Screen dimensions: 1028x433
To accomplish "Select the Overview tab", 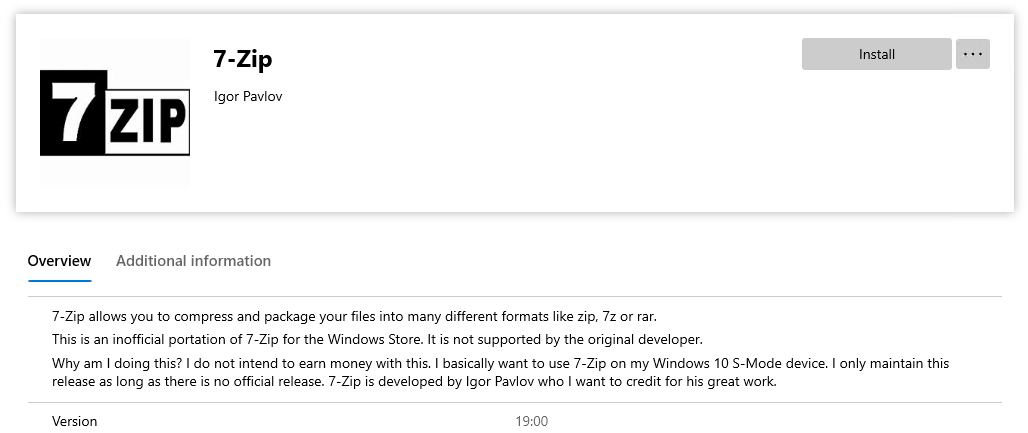I will coord(59,260).
